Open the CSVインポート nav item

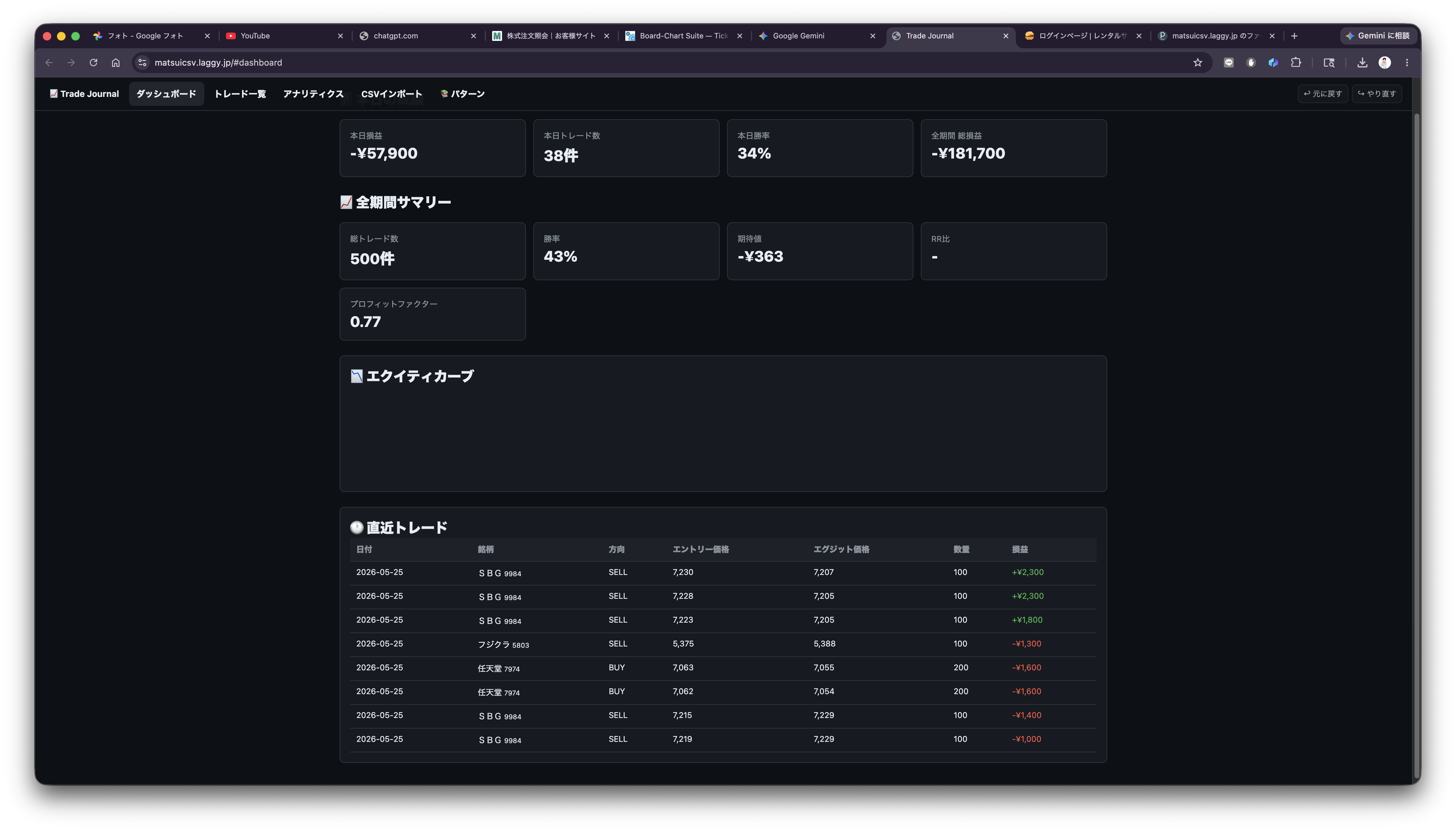[391, 94]
